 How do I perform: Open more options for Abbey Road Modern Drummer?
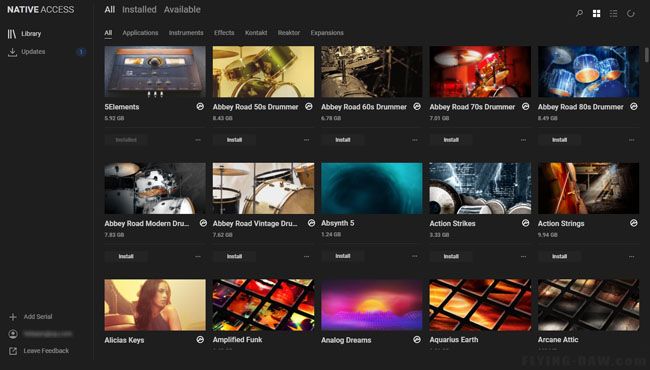pos(198,256)
